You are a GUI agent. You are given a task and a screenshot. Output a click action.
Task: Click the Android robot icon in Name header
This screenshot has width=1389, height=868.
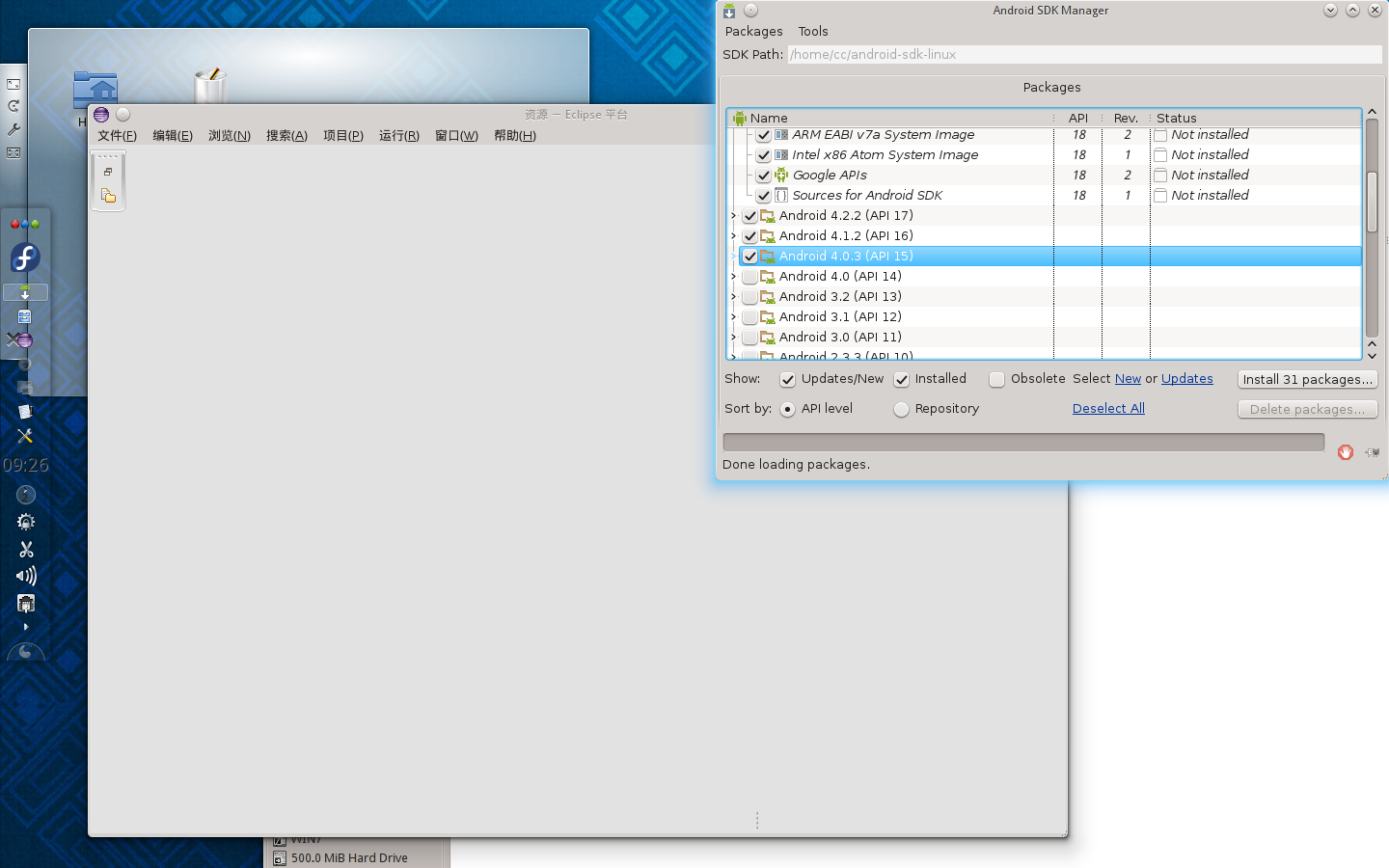739,118
